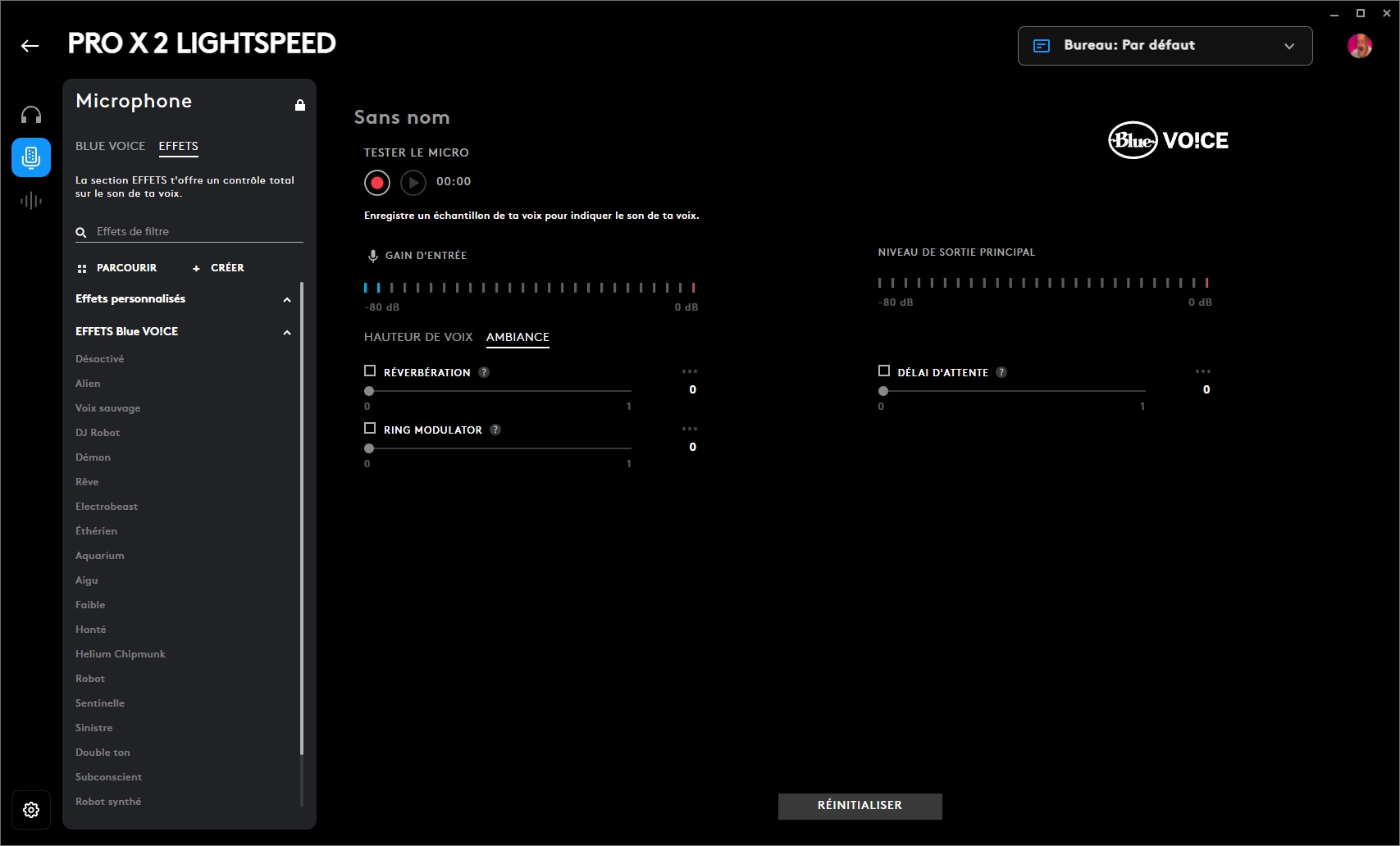
Task: Toggle the Délai d'attente checkbox
Action: point(884,371)
